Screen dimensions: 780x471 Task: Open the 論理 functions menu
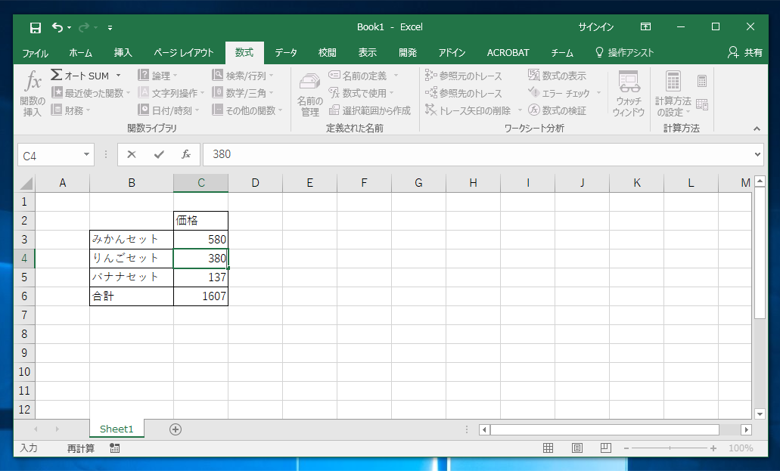157,76
